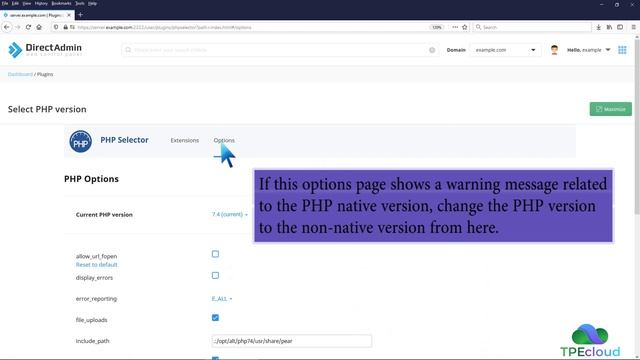The width and height of the screenshot is (640, 360).
Task: Open the downloads arrow icon
Action: pos(598,27)
